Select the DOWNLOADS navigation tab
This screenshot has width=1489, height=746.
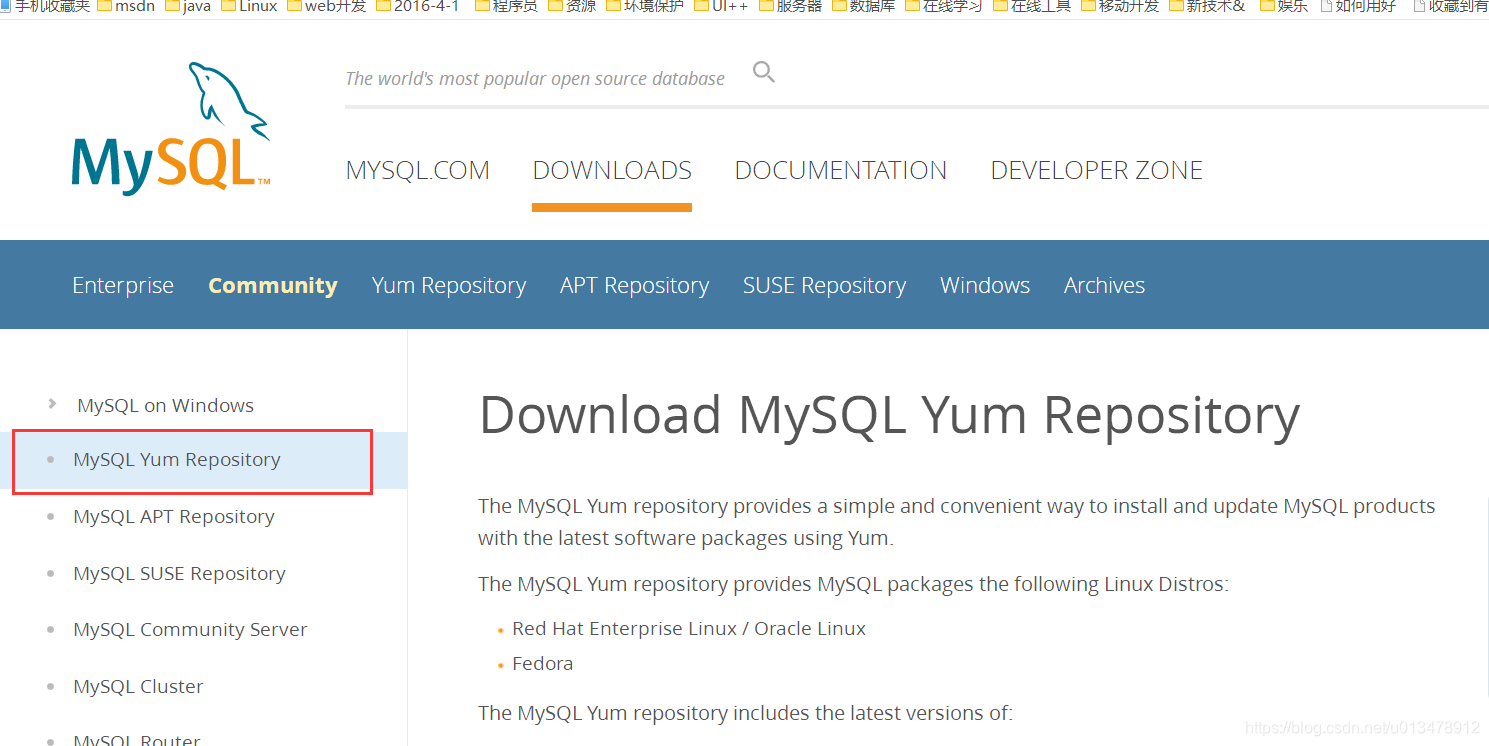click(612, 170)
